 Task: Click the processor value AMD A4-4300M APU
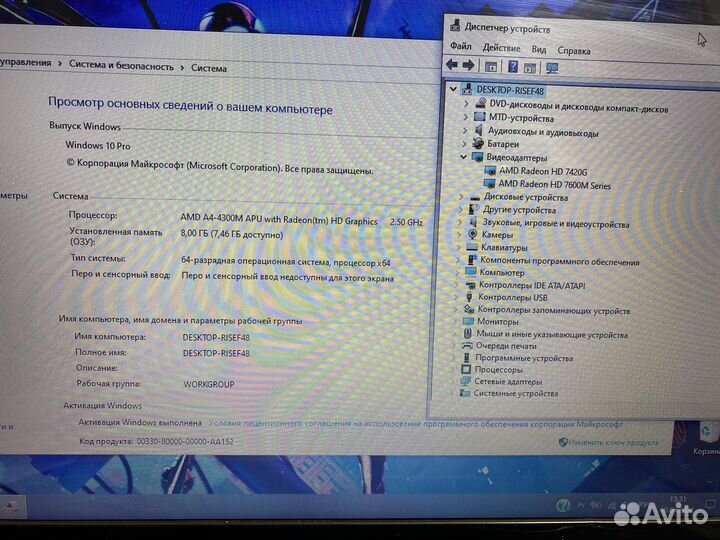[279, 219]
